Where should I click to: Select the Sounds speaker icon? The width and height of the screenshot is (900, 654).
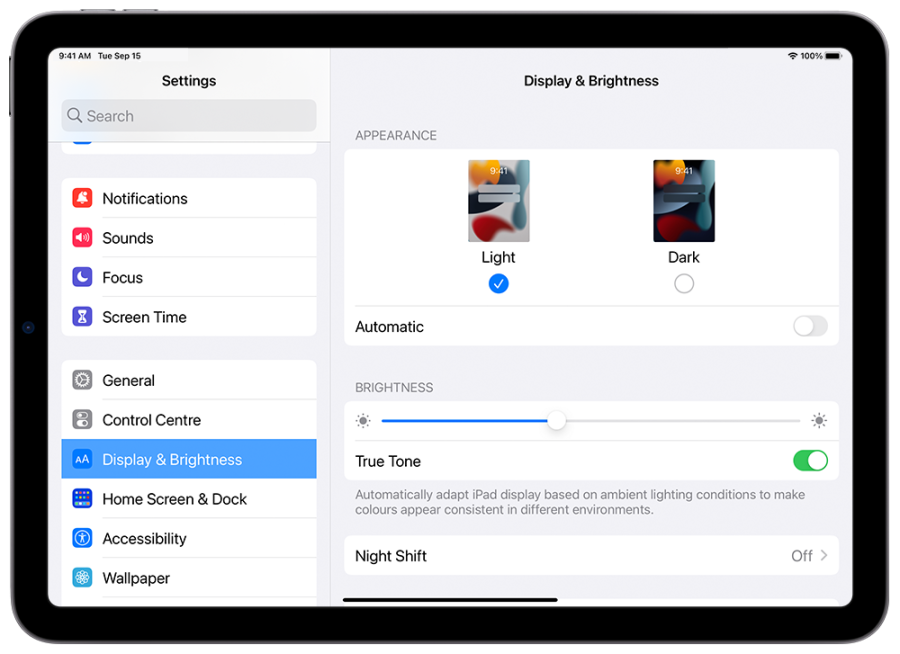click(82, 238)
